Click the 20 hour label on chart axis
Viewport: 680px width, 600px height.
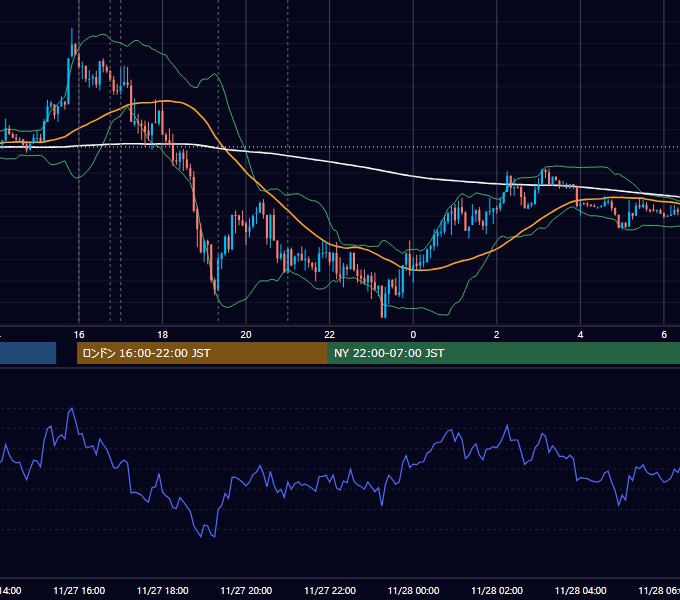[x=246, y=335]
